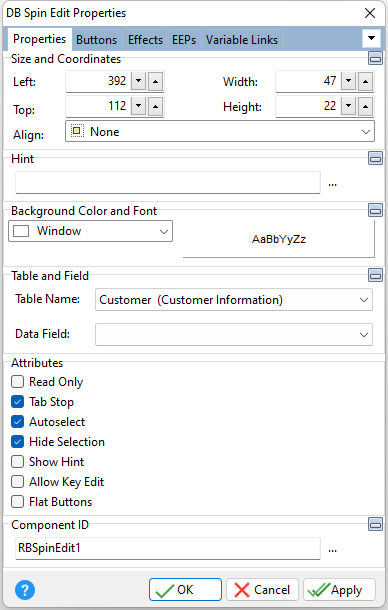This screenshot has height=610, width=388.
Task: Click the Apply button
Action: pyautogui.click(x=339, y=590)
